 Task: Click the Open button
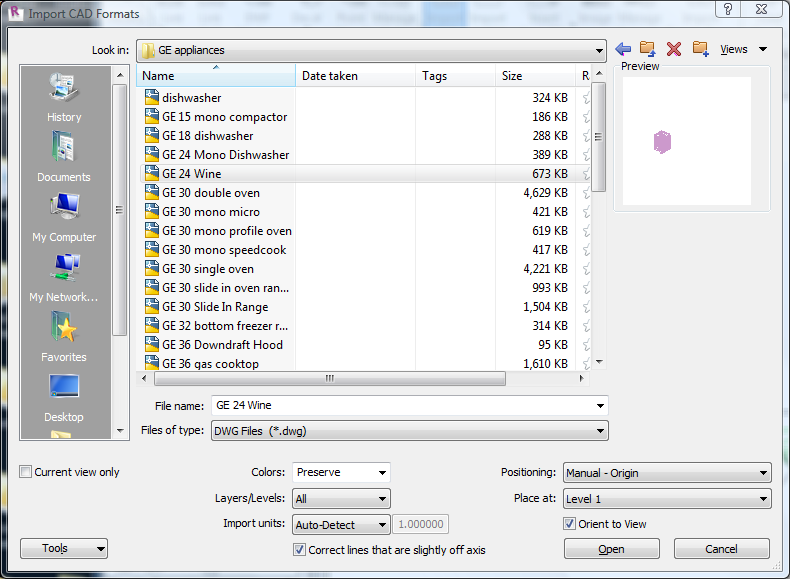click(x=612, y=549)
